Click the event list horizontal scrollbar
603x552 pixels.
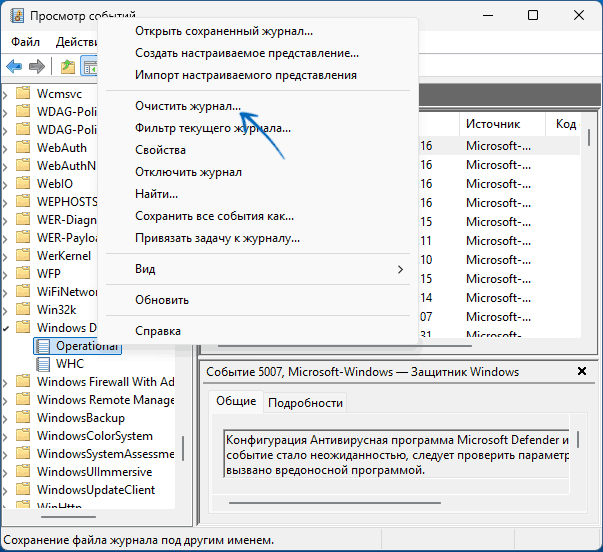coord(345,346)
